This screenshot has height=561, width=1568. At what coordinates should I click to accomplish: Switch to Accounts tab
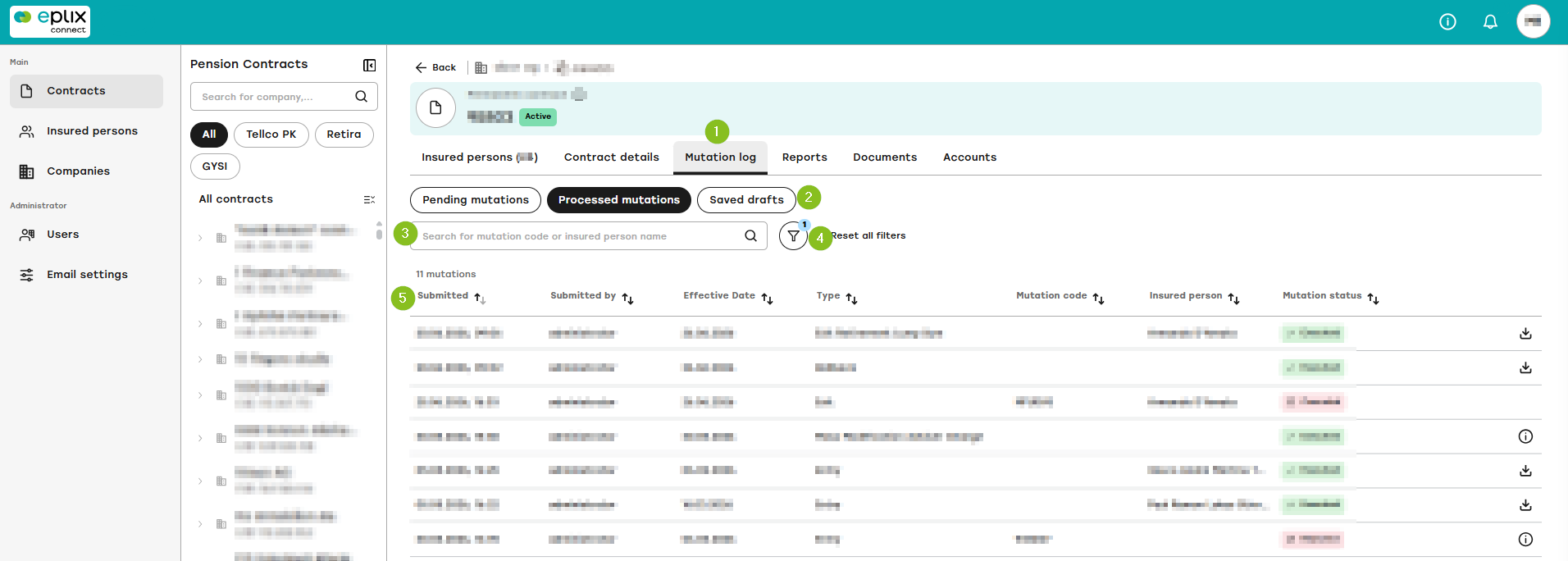pos(969,157)
